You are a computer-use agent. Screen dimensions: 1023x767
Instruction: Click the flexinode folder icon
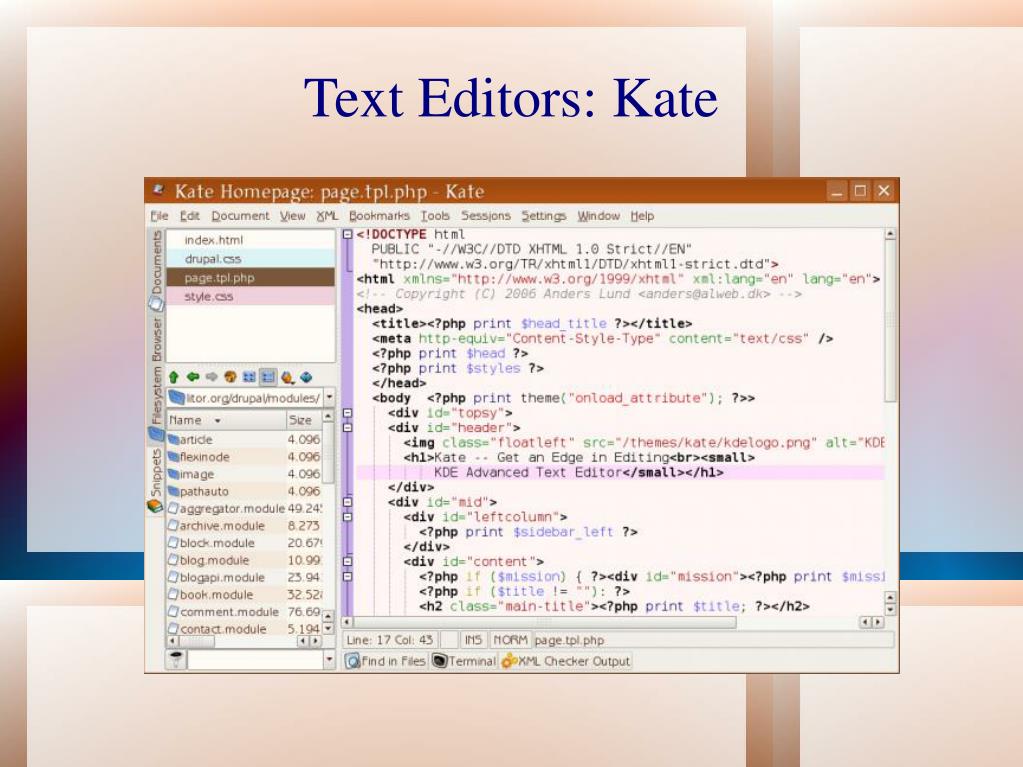pos(174,457)
